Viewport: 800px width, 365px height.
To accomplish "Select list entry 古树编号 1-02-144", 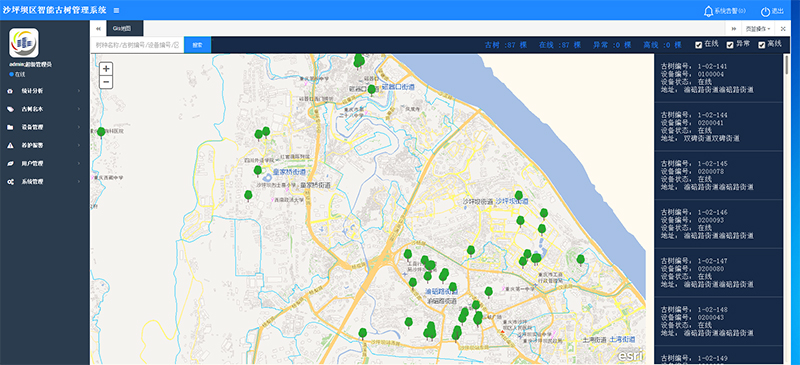I will pos(718,127).
